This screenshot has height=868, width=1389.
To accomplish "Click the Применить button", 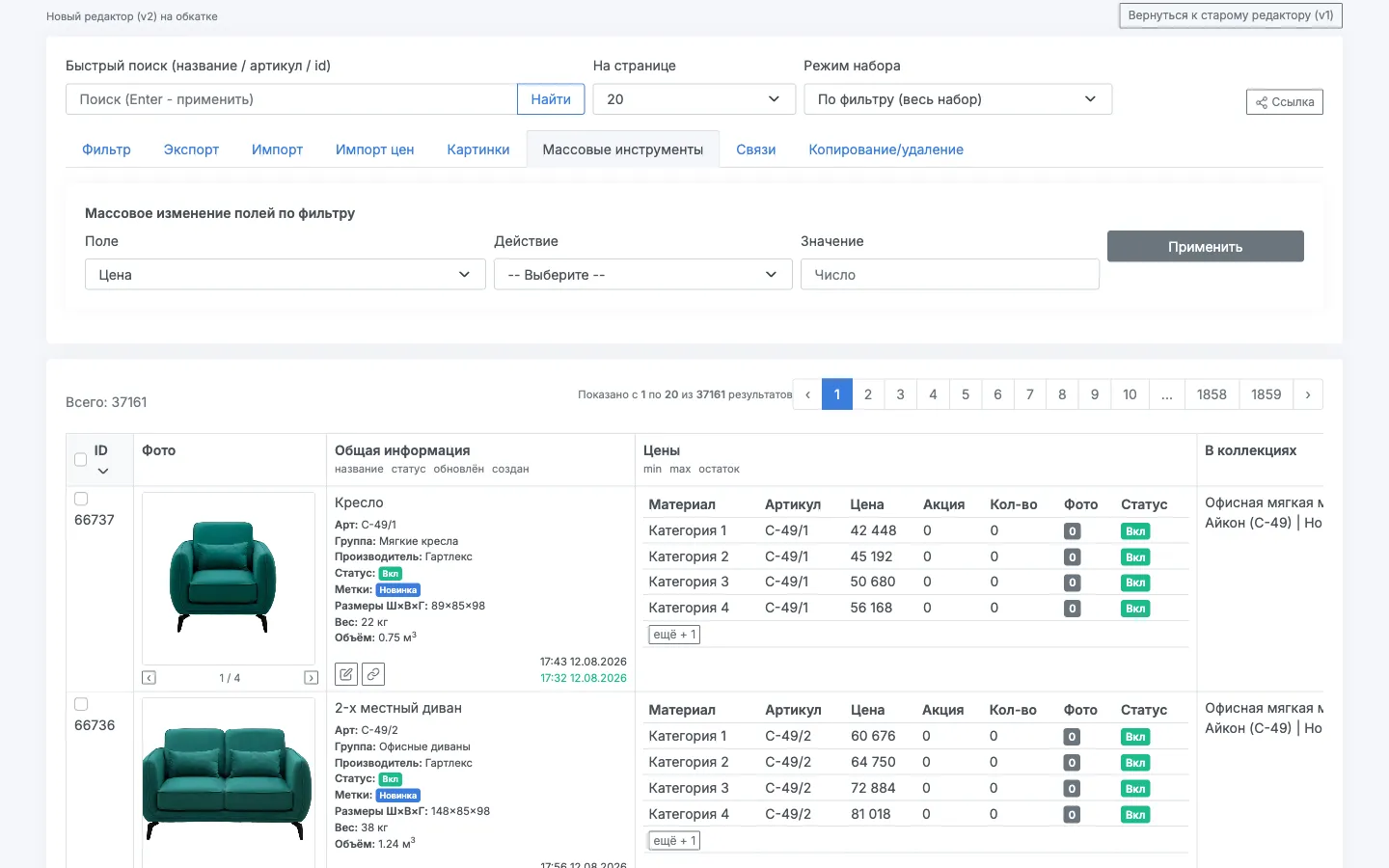I will (x=1205, y=247).
